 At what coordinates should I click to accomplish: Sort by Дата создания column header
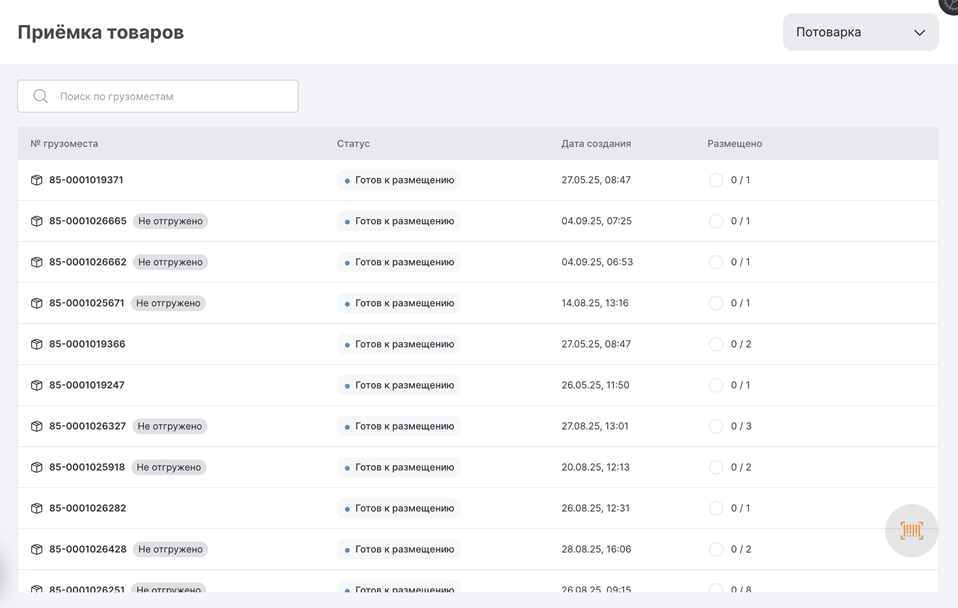pyautogui.click(x=596, y=144)
